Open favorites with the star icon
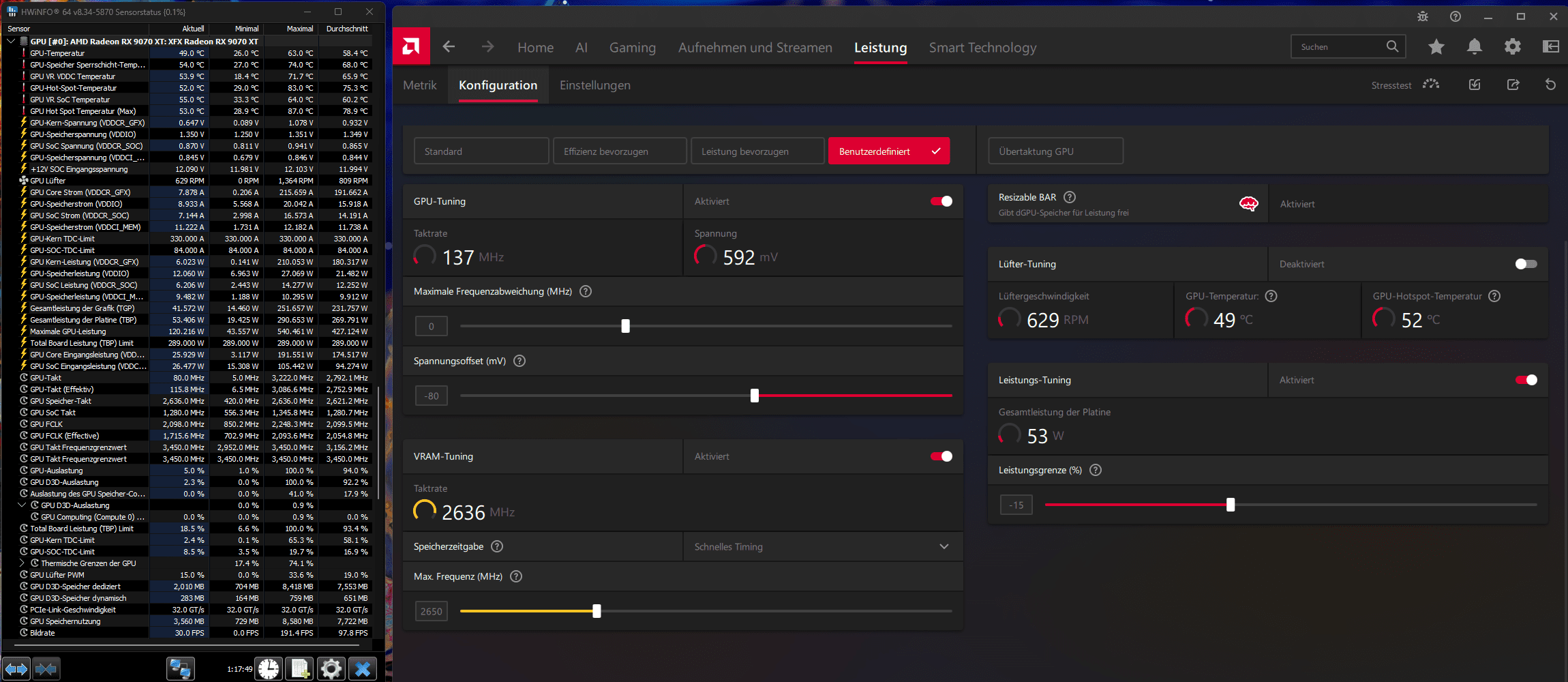Image resolution: width=1568 pixels, height=682 pixels. (x=1436, y=46)
